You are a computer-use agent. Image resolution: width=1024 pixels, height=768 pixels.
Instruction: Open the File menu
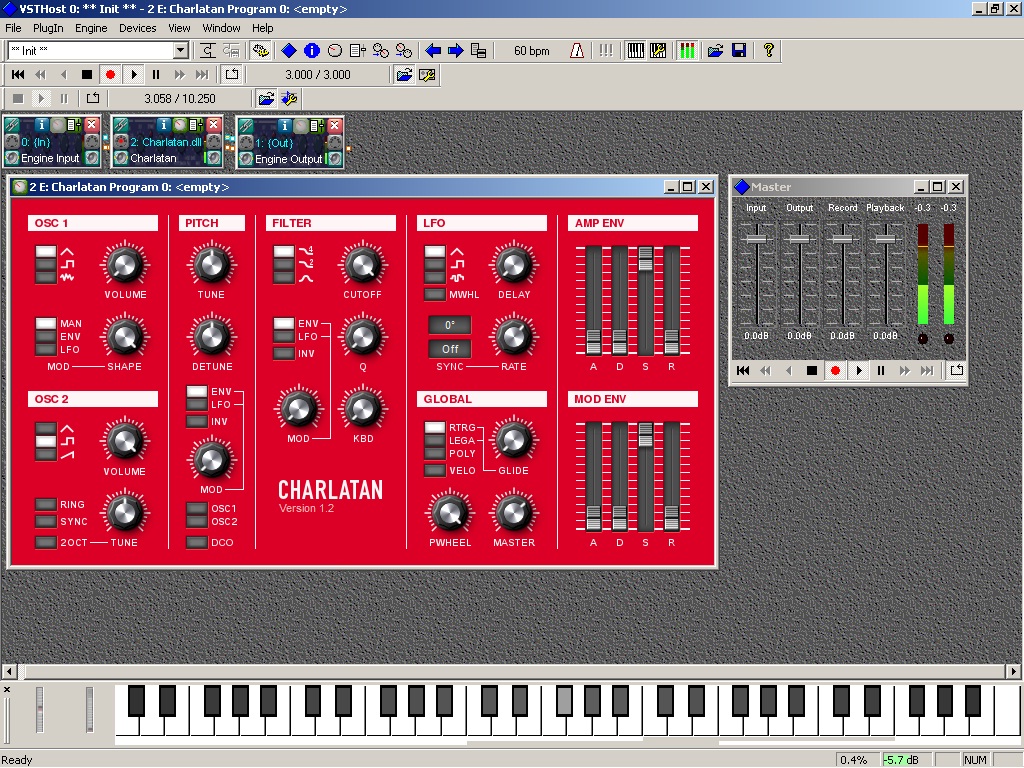[13, 28]
